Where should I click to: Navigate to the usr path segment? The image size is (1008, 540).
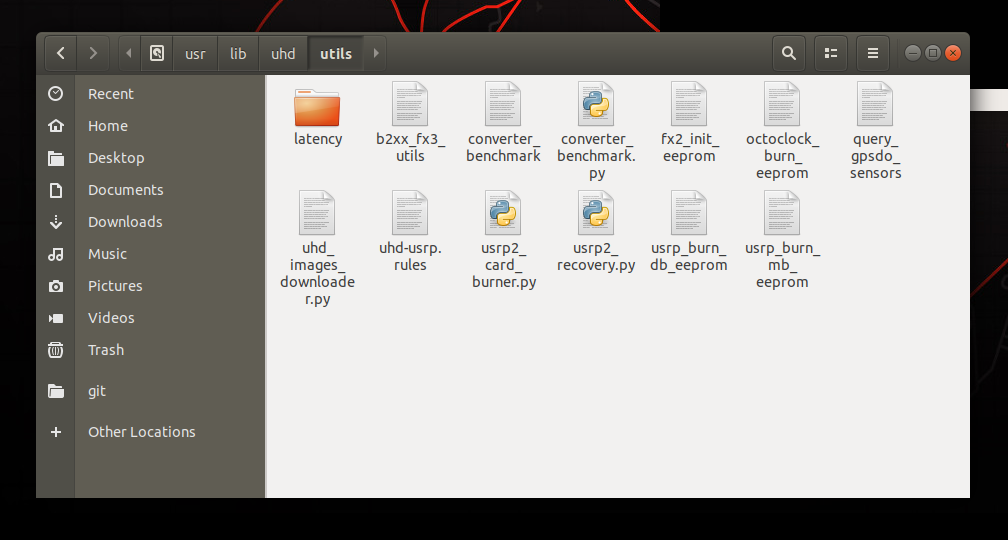[195, 53]
